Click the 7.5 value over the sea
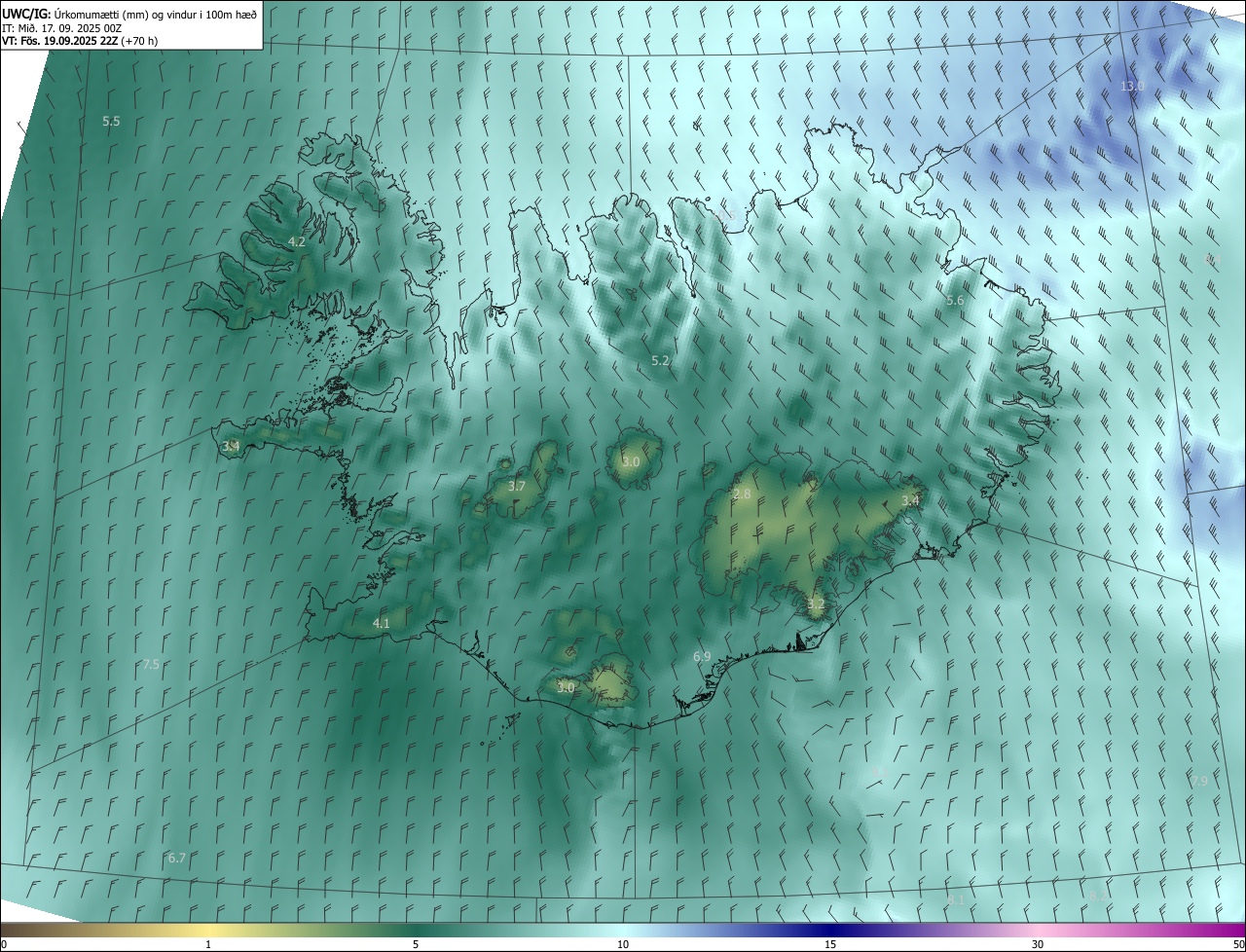This screenshot has height=952, width=1246. click(151, 664)
